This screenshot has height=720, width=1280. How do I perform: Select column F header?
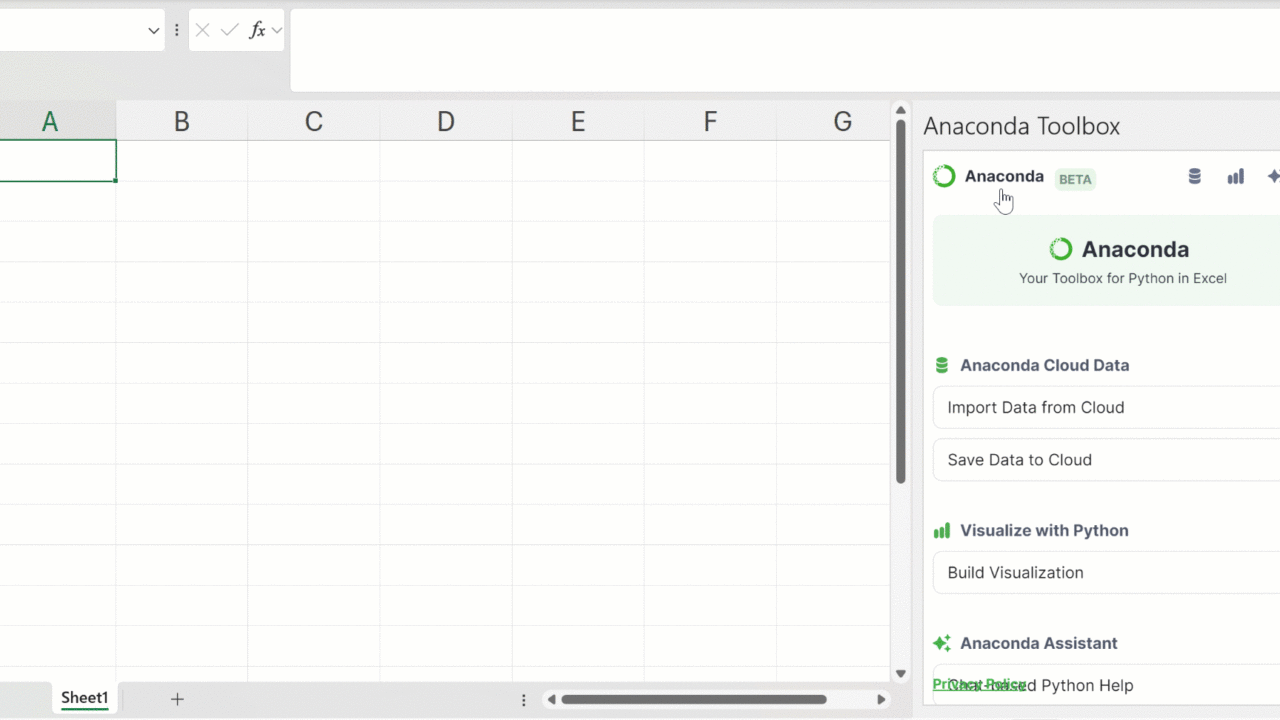click(710, 121)
